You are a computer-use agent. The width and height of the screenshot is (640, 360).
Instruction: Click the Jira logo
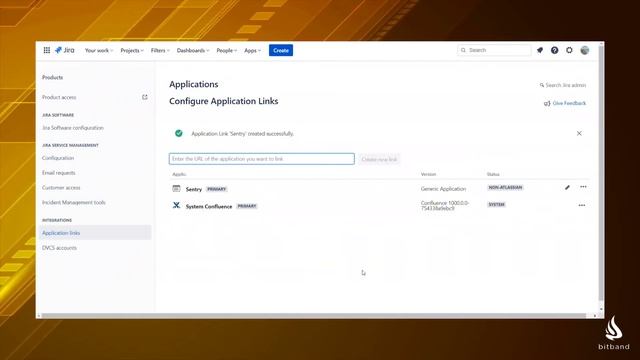(x=64, y=50)
